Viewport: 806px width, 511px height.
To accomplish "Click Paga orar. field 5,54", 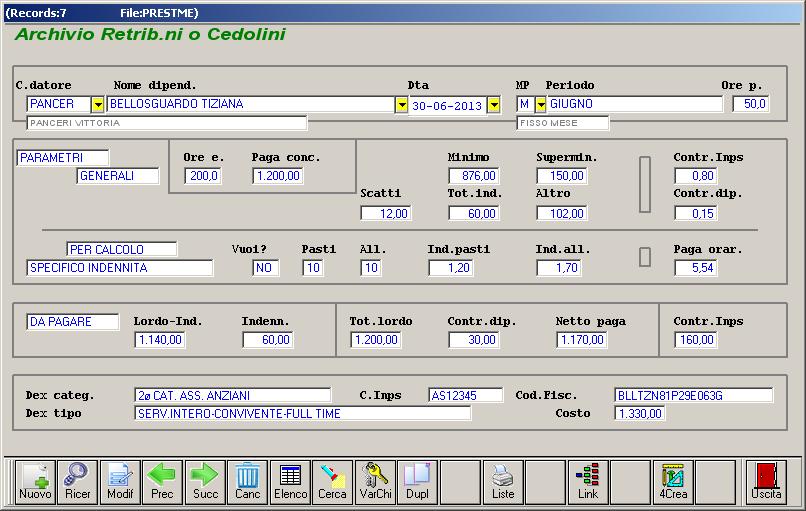I will coord(695,268).
